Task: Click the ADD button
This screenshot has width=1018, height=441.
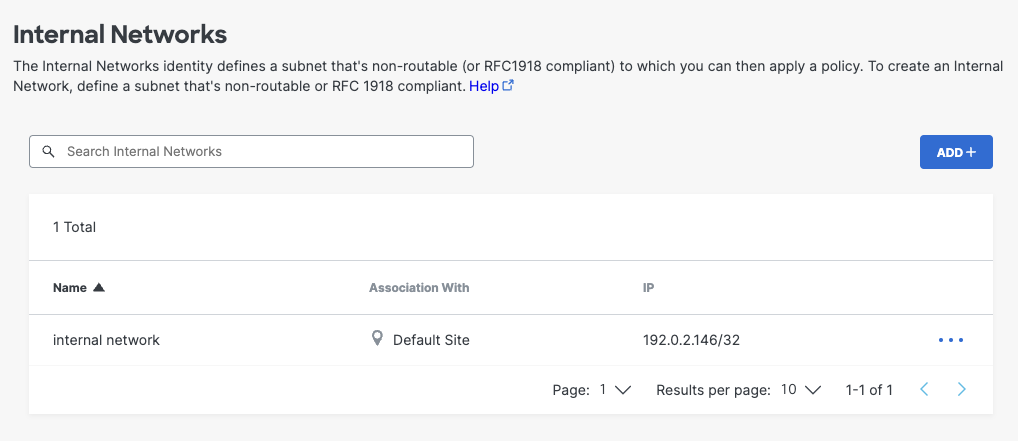Action: click(x=956, y=152)
